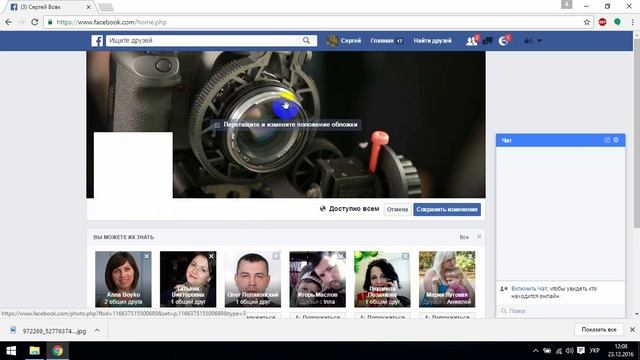Open chat settings gear in Чат header
The image size is (640, 360).
(x=616, y=140)
